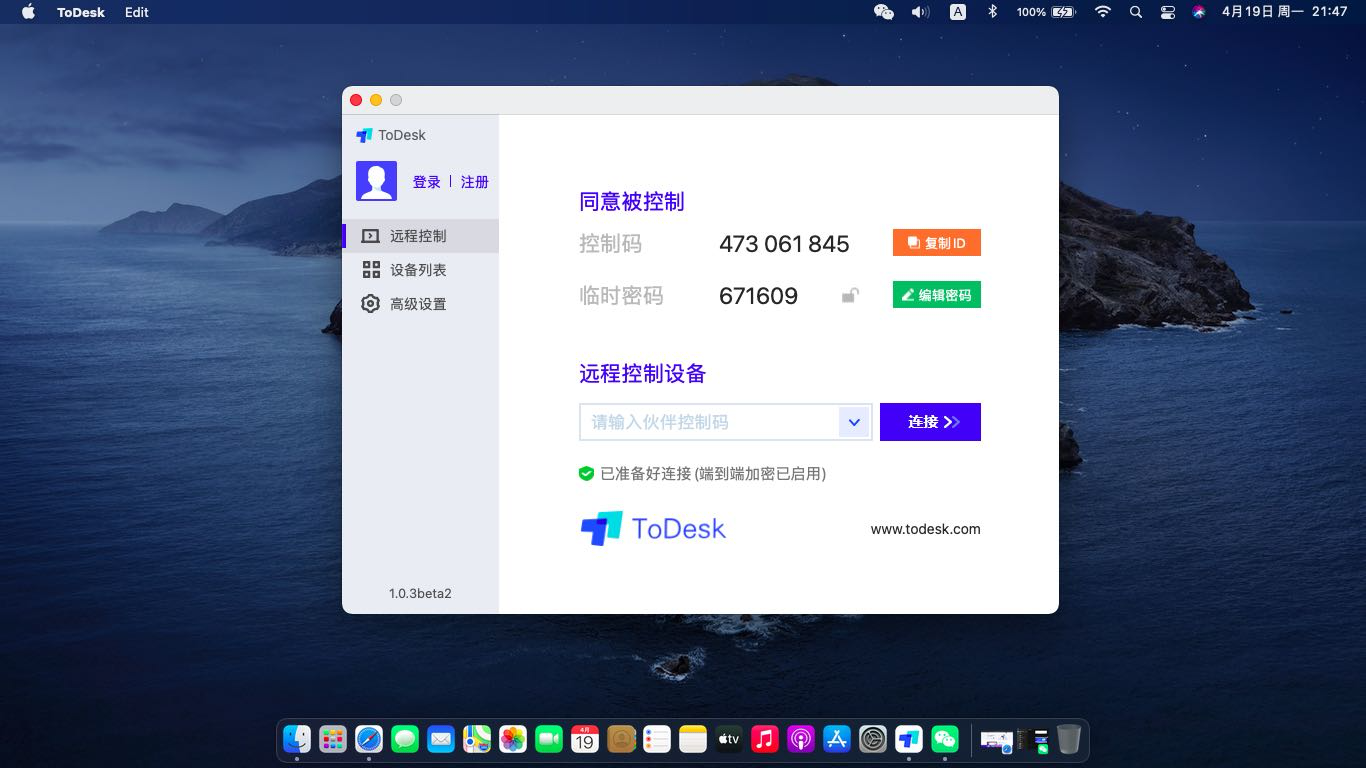Click the green shield ready status icon
The height and width of the screenshot is (768, 1366).
click(587, 474)
